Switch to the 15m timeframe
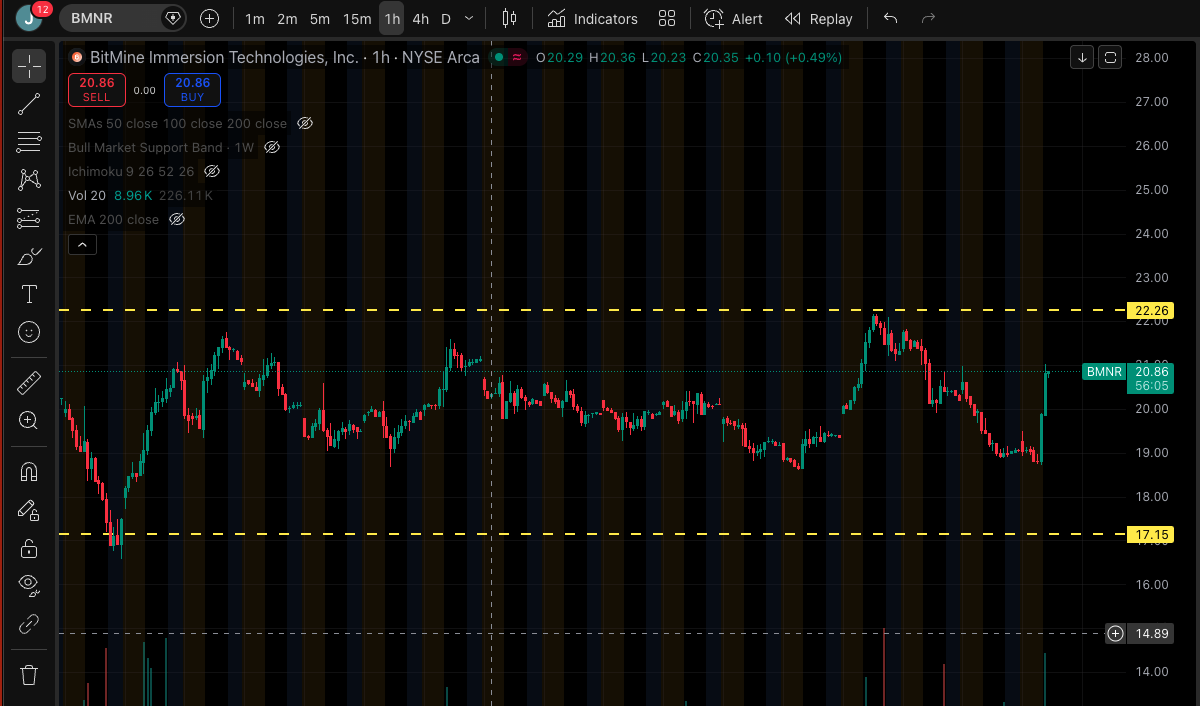Viewport: 1200px width, 706px height. point(357,19)
